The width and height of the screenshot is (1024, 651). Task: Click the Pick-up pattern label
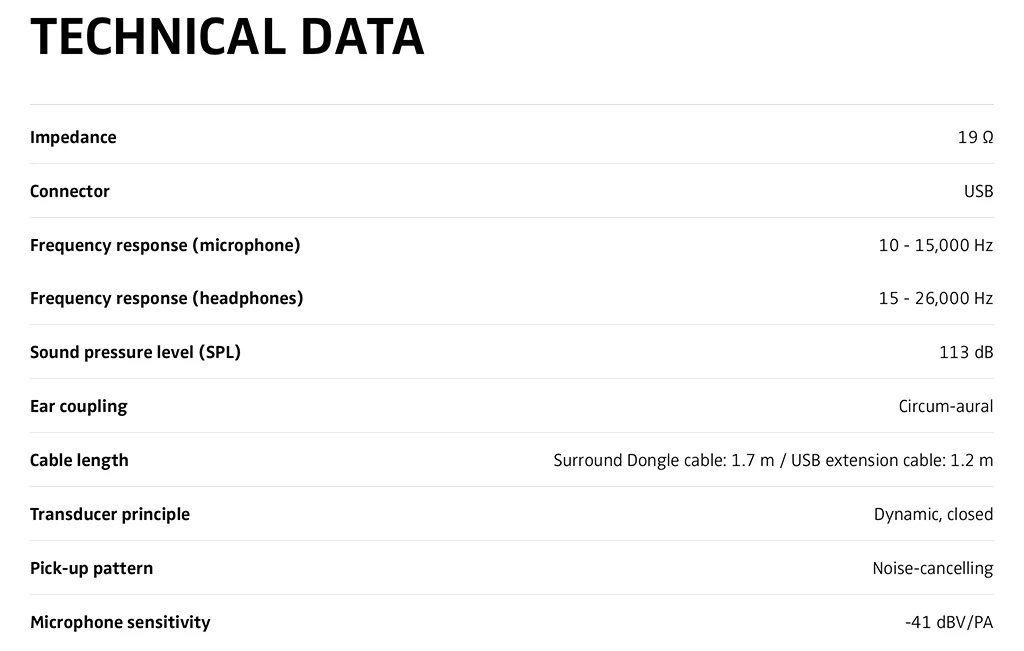(92, 568)
